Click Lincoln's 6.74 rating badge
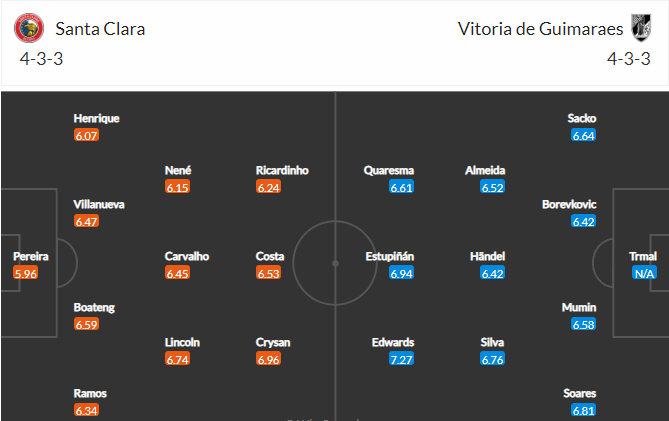This screenshot has height=421, width=669. pos(177,359)
